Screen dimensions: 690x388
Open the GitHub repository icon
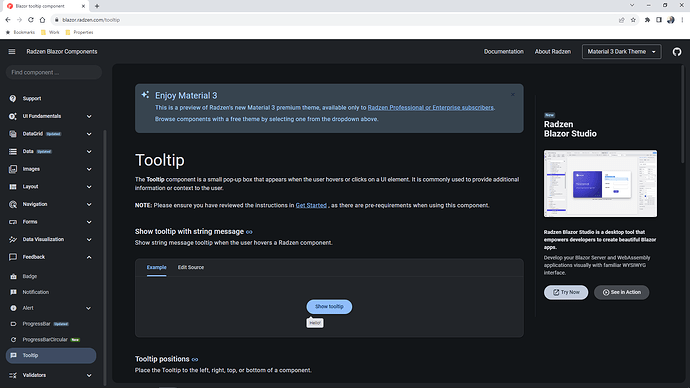[x=677, y=51]
